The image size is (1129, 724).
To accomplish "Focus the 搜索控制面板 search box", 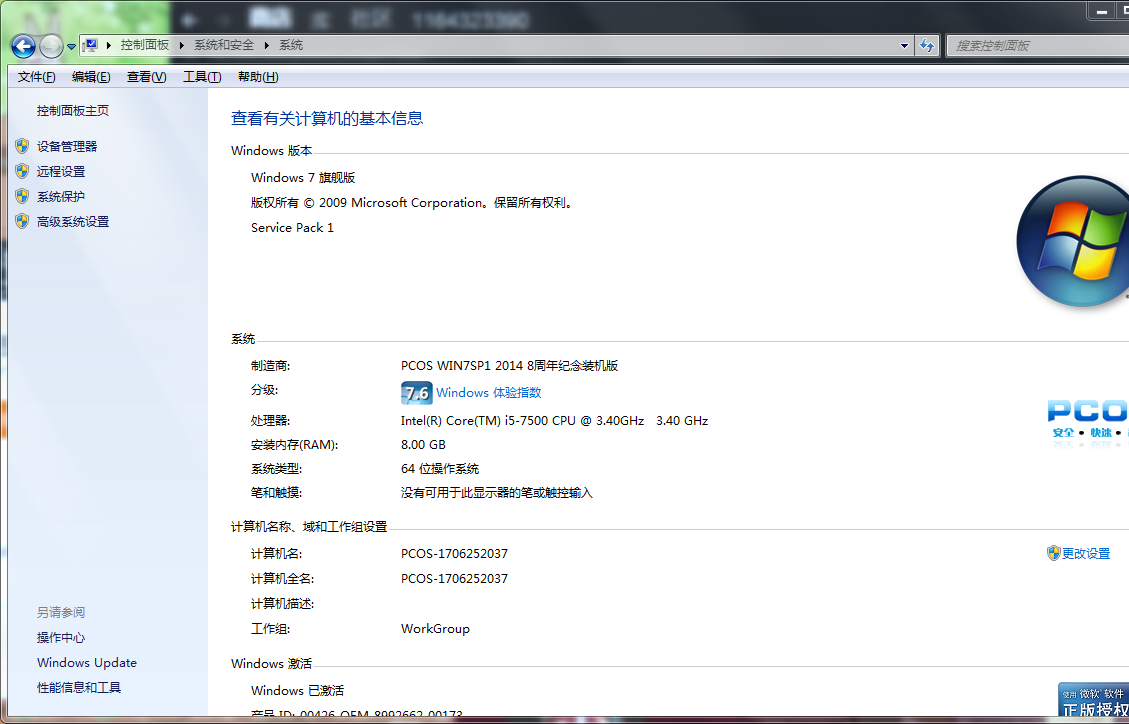I will click(1037, 46).
